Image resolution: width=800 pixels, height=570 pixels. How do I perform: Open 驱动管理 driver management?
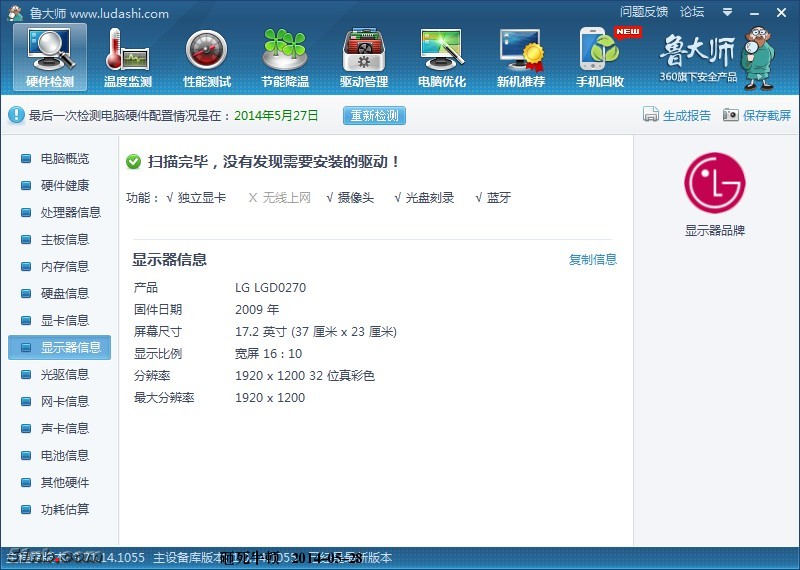click(363, 57)
